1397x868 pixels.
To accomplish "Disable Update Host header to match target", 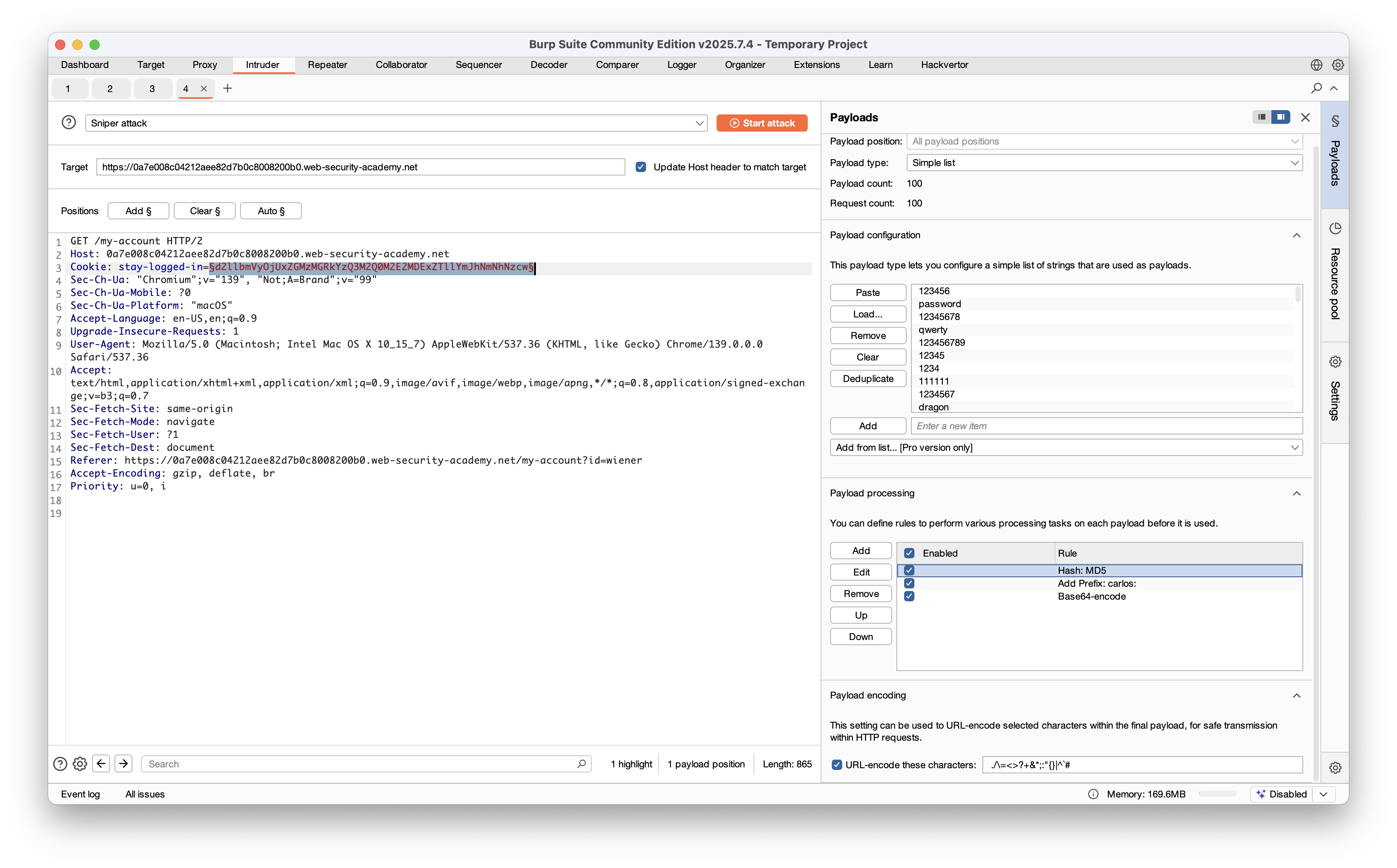I will [x=640, y=167].
